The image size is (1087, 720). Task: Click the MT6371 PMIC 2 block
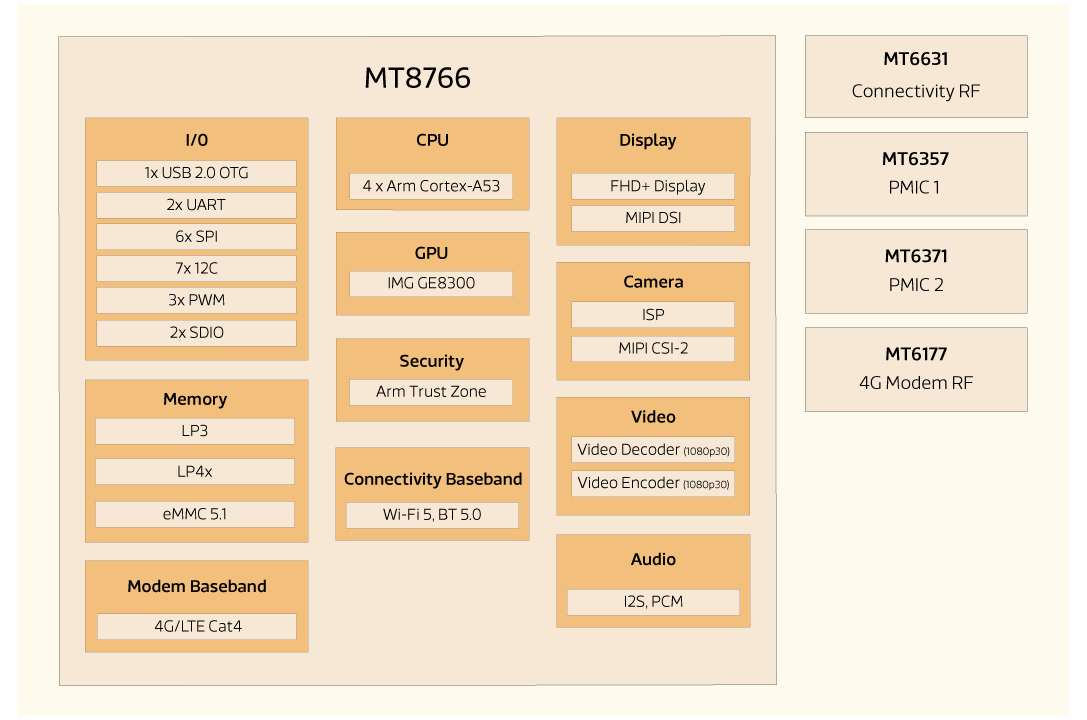(916, 271)
